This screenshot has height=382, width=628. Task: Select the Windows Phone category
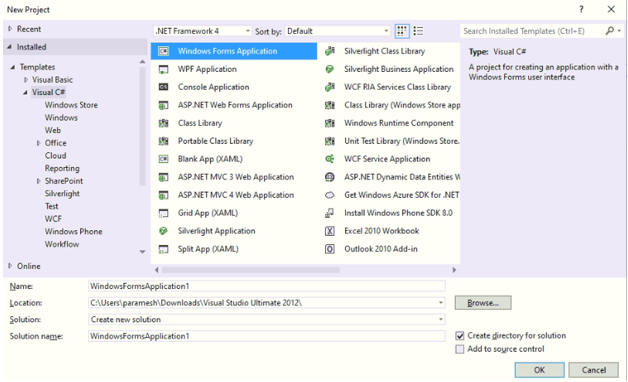(73, 231)
